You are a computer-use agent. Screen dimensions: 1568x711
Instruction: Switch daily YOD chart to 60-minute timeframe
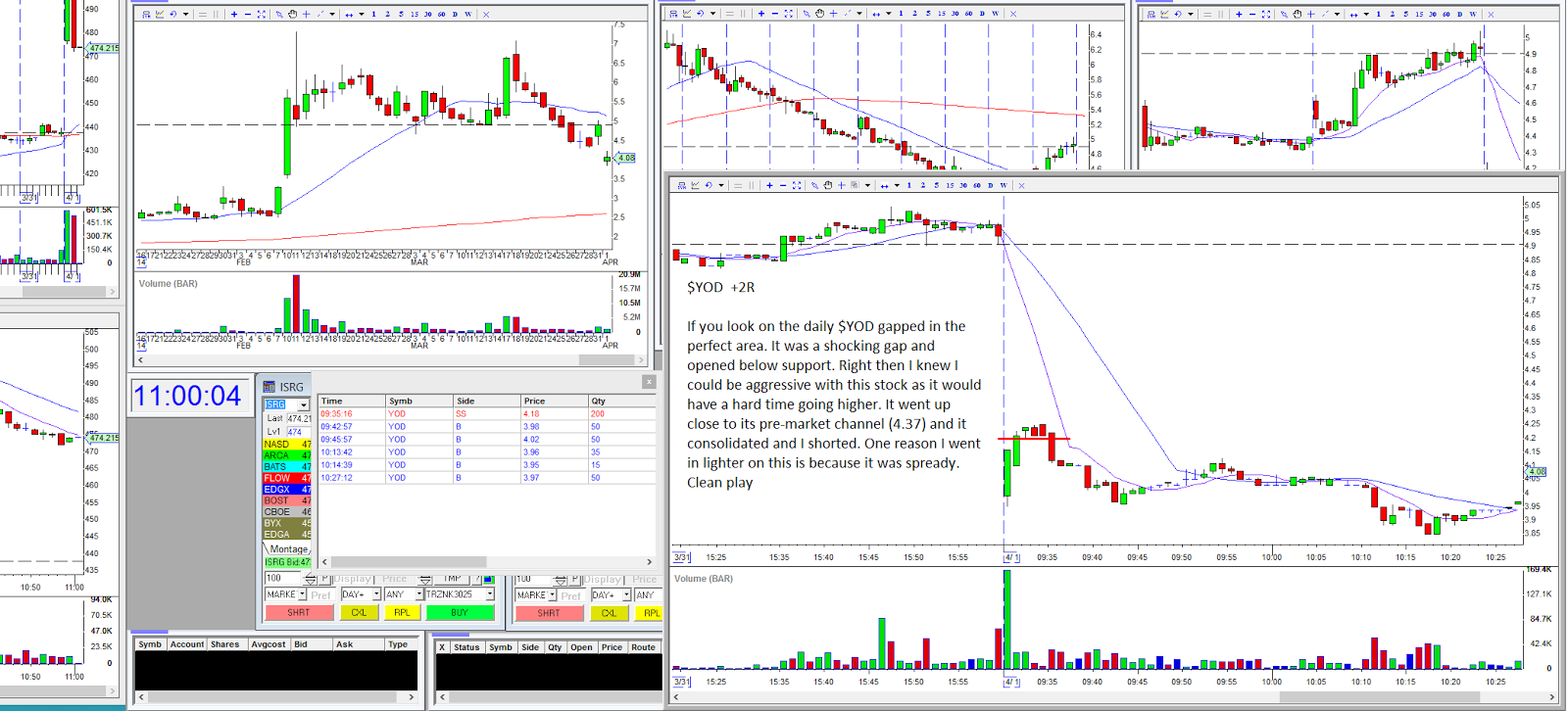441,14
